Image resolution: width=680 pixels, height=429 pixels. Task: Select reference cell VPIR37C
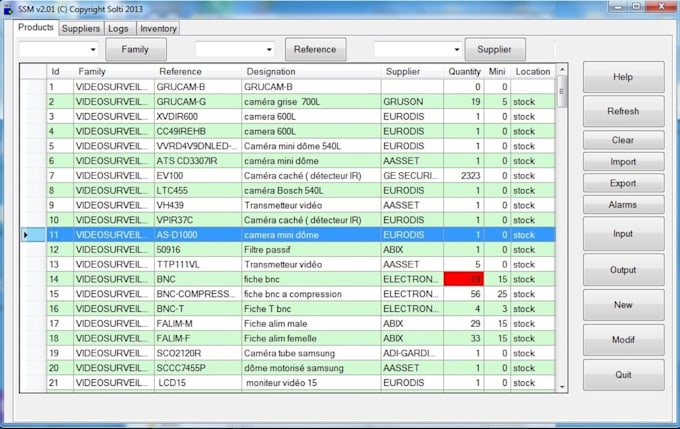tap(198, 220)
